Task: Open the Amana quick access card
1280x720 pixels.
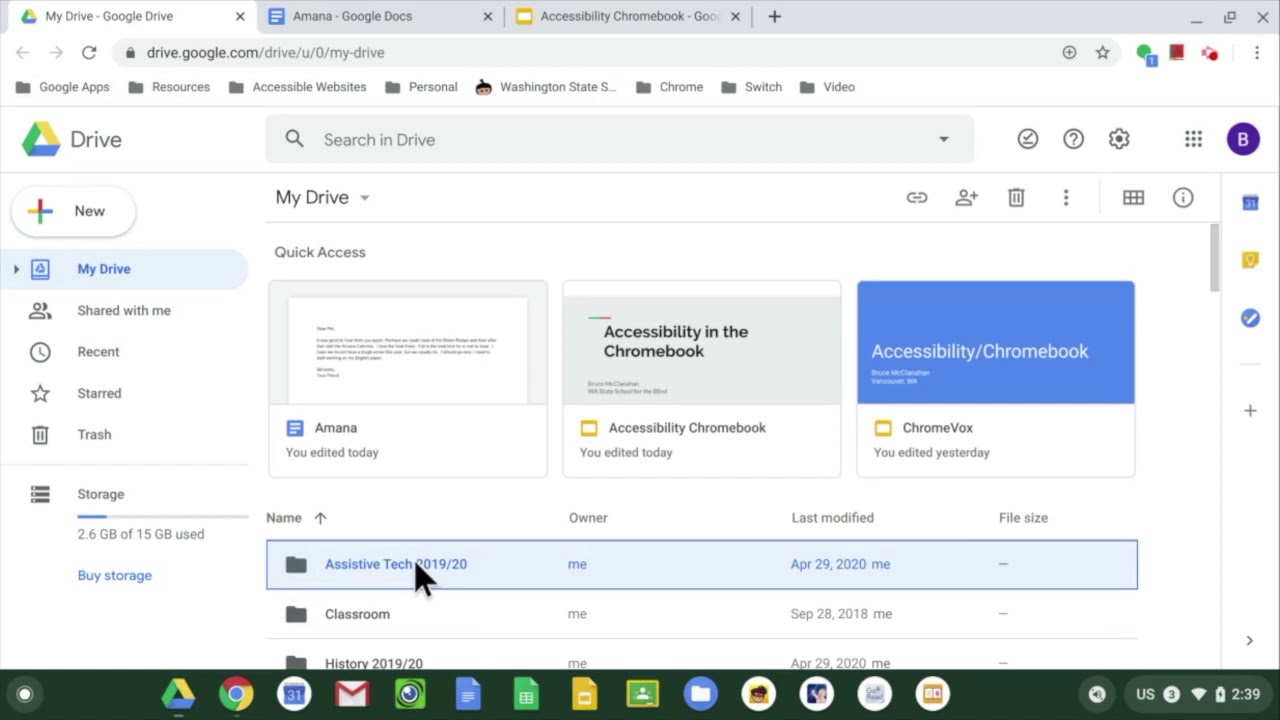Action: (408, 379)
